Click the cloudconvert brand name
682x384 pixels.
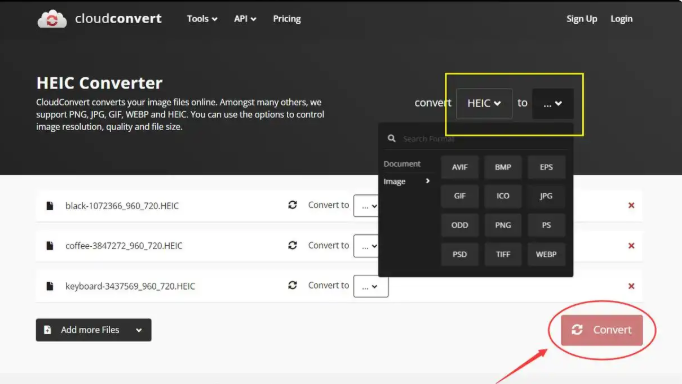118,19
